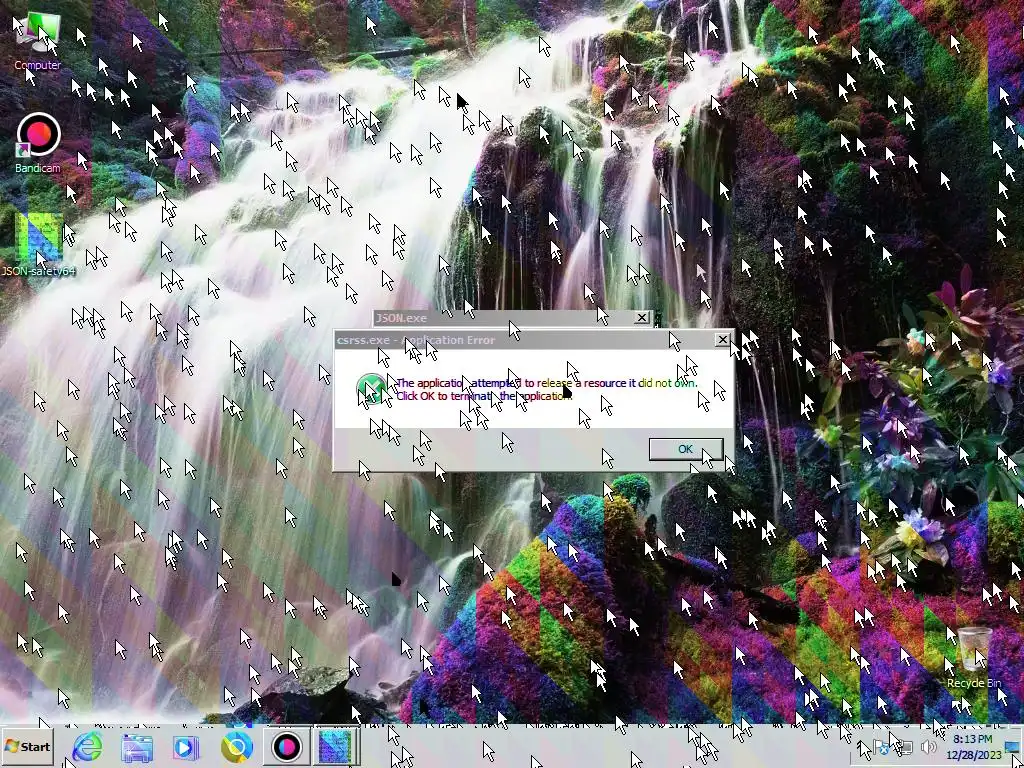Screen dimensions: 1024x768
Task: Close the JSON.exe window
Action: point(641,317)
